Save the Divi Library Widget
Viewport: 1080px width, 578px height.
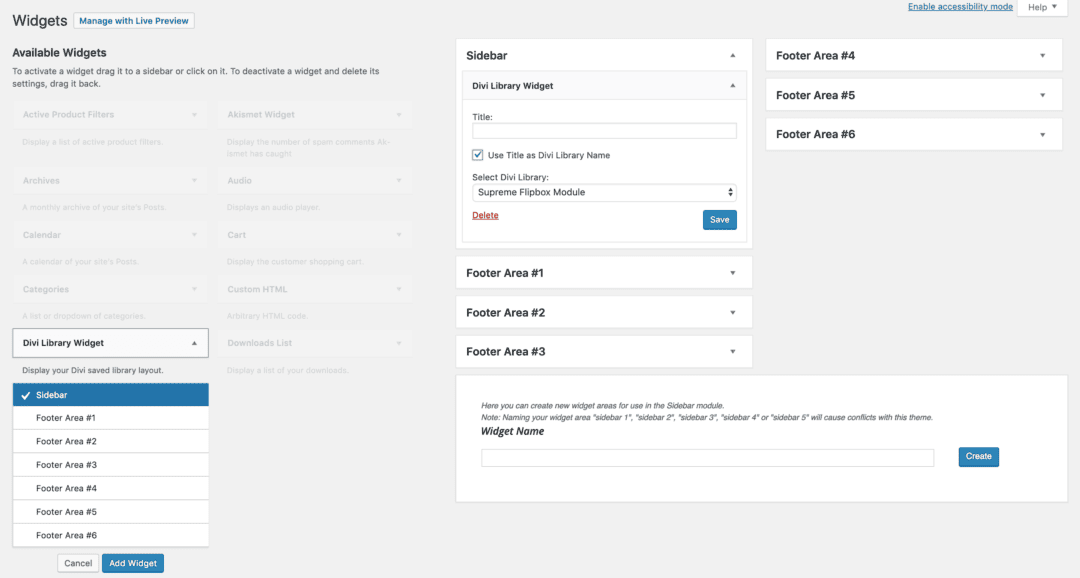720,220
